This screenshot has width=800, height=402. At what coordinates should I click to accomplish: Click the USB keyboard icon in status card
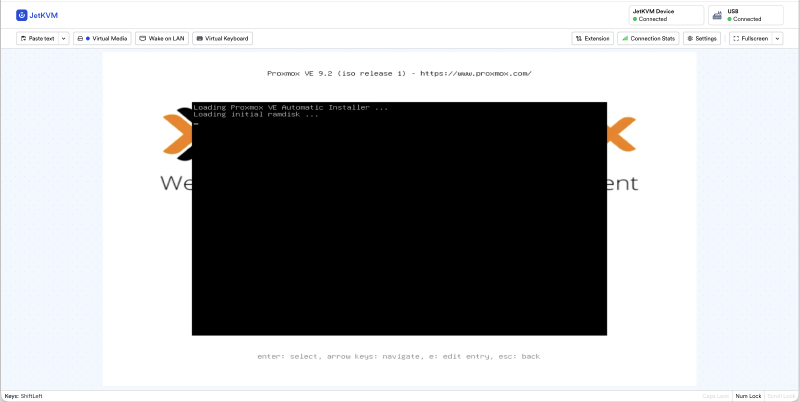click(717, 15)
